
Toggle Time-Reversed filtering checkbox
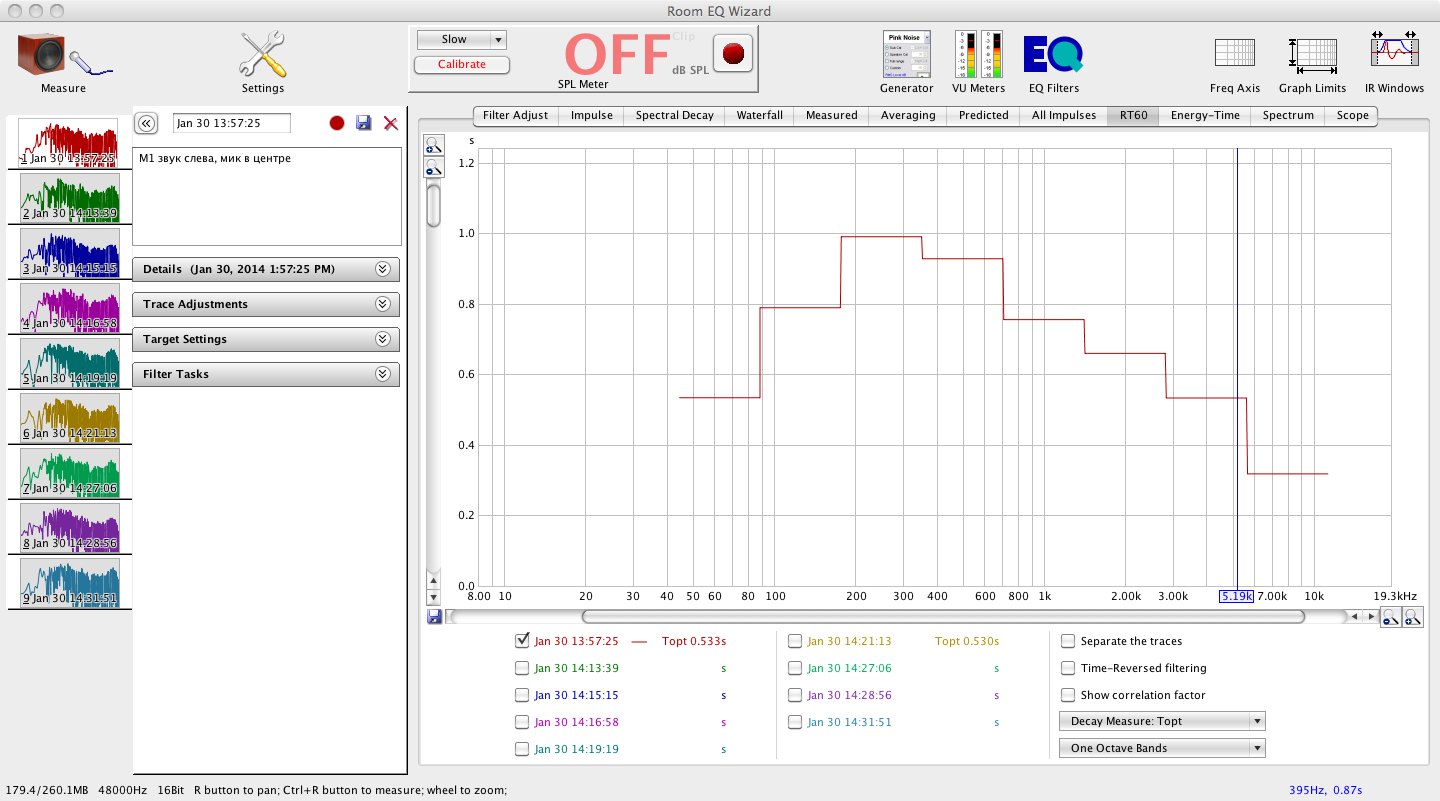[x=1068, y=668]
